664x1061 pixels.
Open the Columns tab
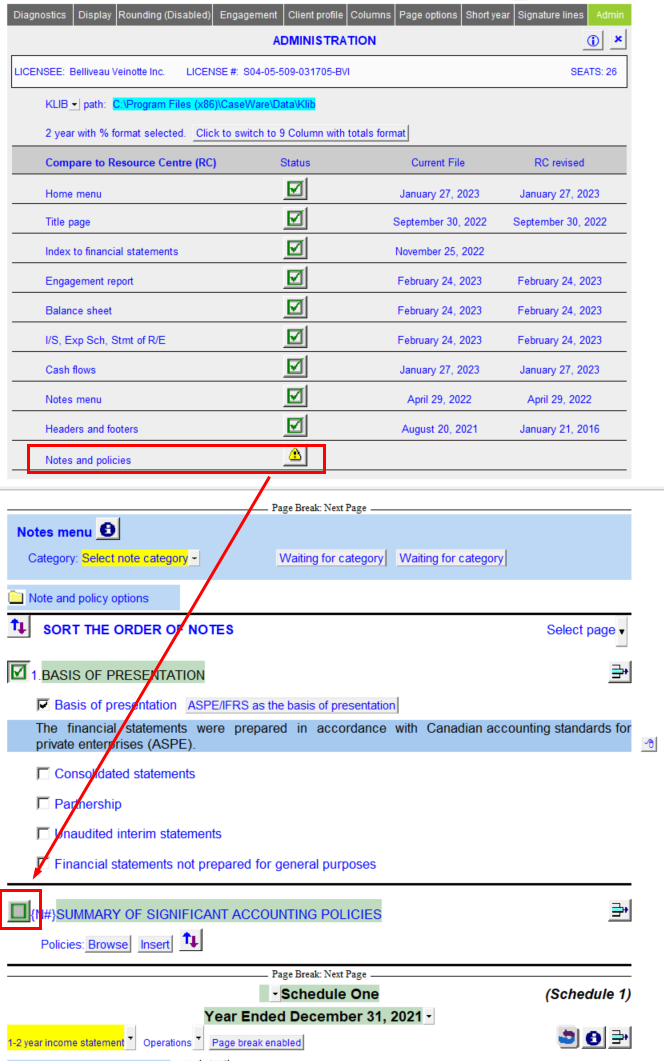tap(370, 15)
